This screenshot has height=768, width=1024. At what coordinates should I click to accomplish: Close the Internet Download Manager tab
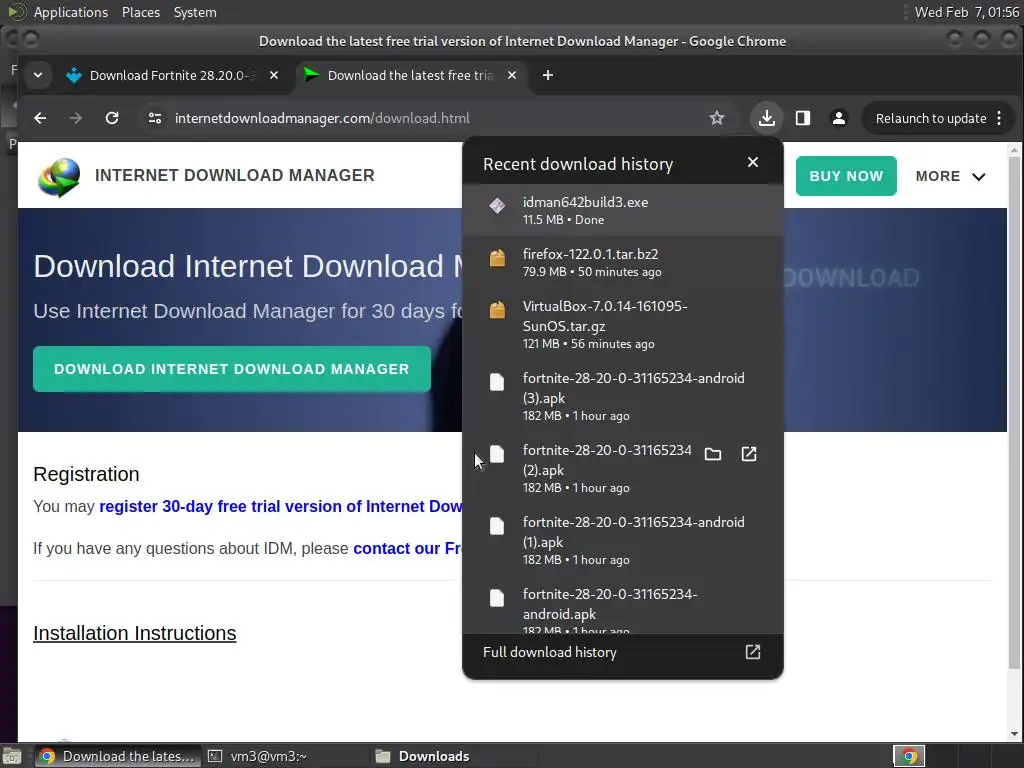pyautogui.click(x=512, y=76)
